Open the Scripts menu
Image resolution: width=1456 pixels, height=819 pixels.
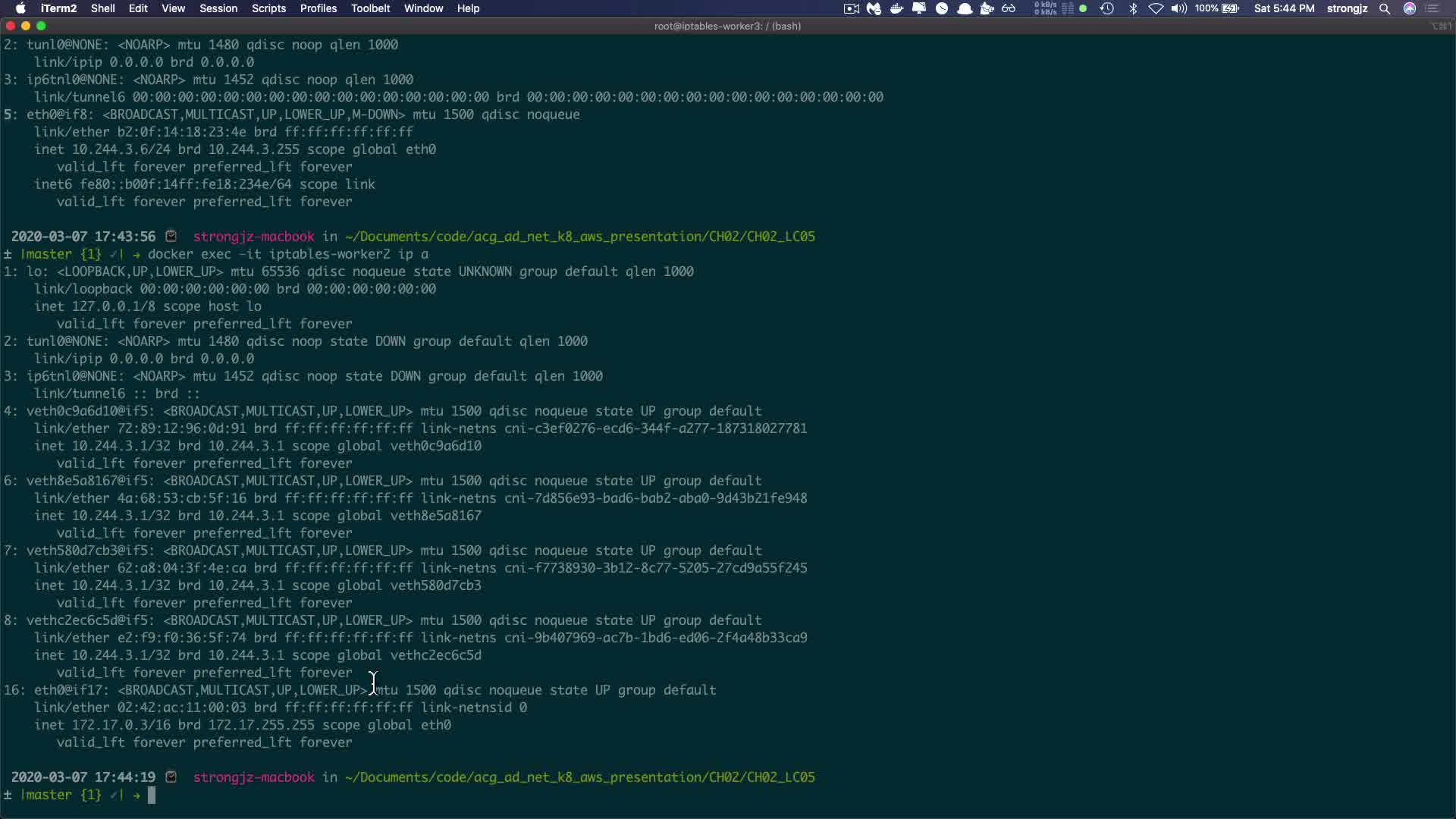click(268, 8)
